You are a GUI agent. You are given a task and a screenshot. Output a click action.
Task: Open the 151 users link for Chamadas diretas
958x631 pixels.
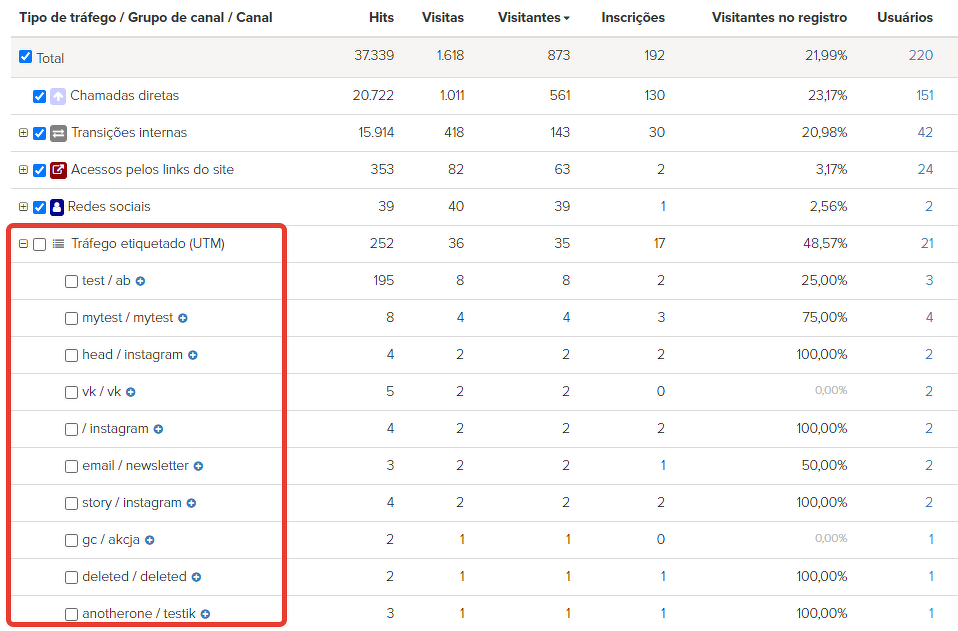coord(924,95)
